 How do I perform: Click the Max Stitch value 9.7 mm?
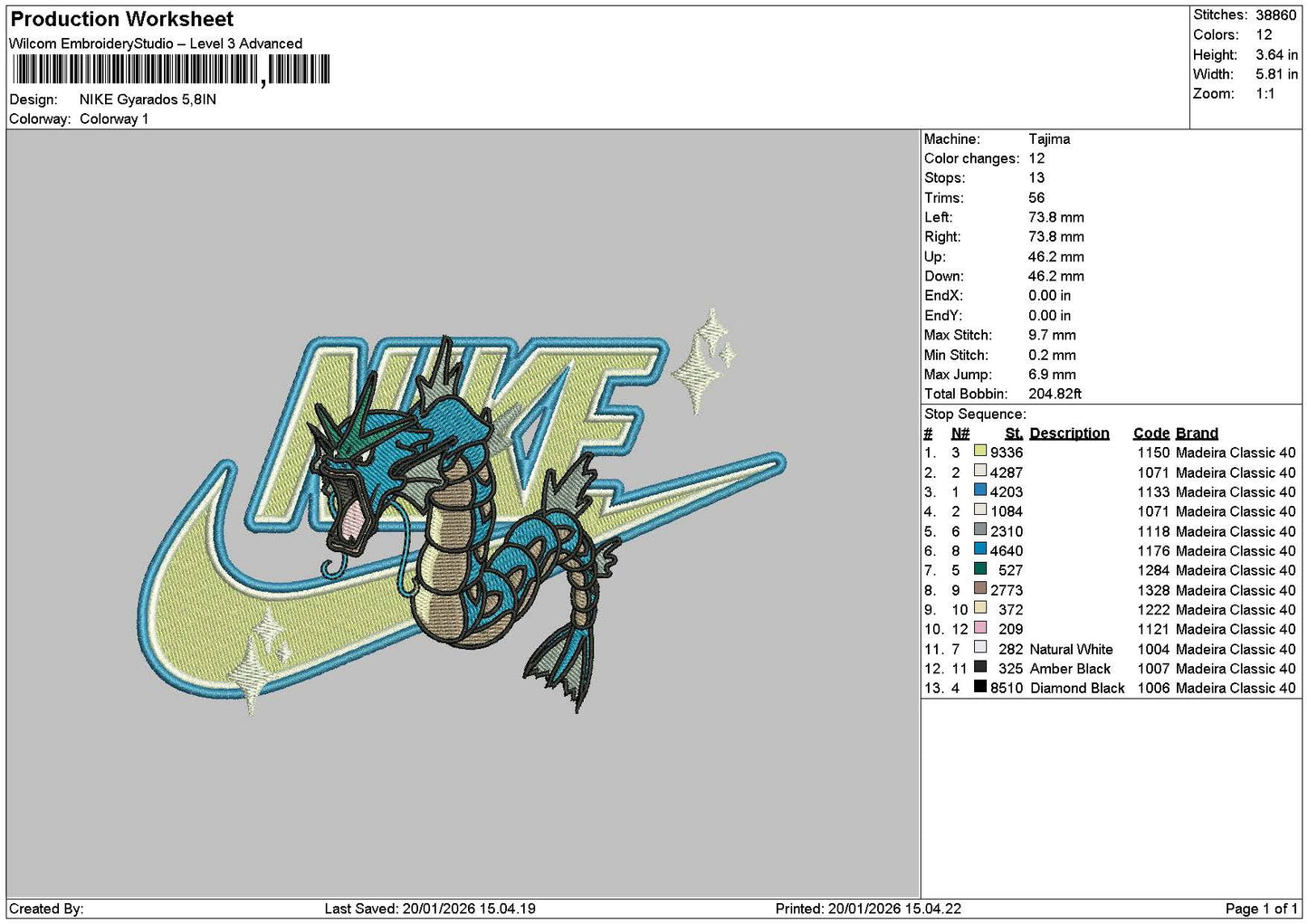(1052, 335)
